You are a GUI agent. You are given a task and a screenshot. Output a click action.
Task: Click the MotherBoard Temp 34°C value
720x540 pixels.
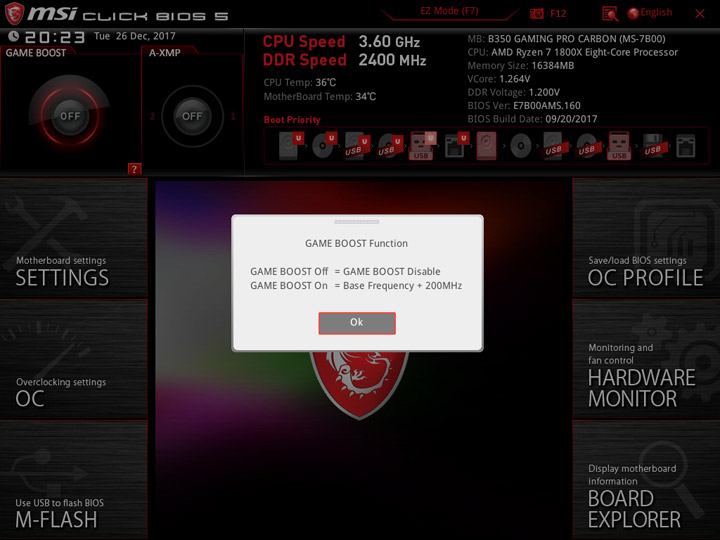point(366,96)
